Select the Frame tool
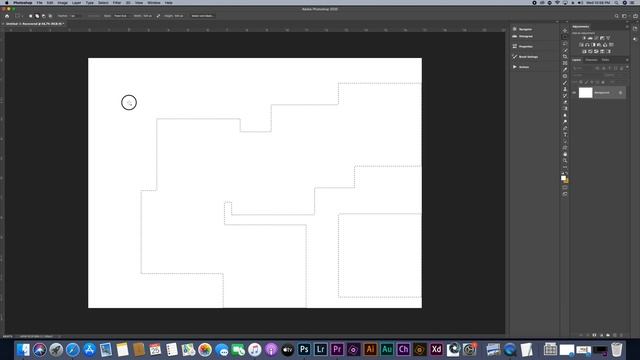Image resolution: width=640 pixels, height=360 pixels. [565, 63]
